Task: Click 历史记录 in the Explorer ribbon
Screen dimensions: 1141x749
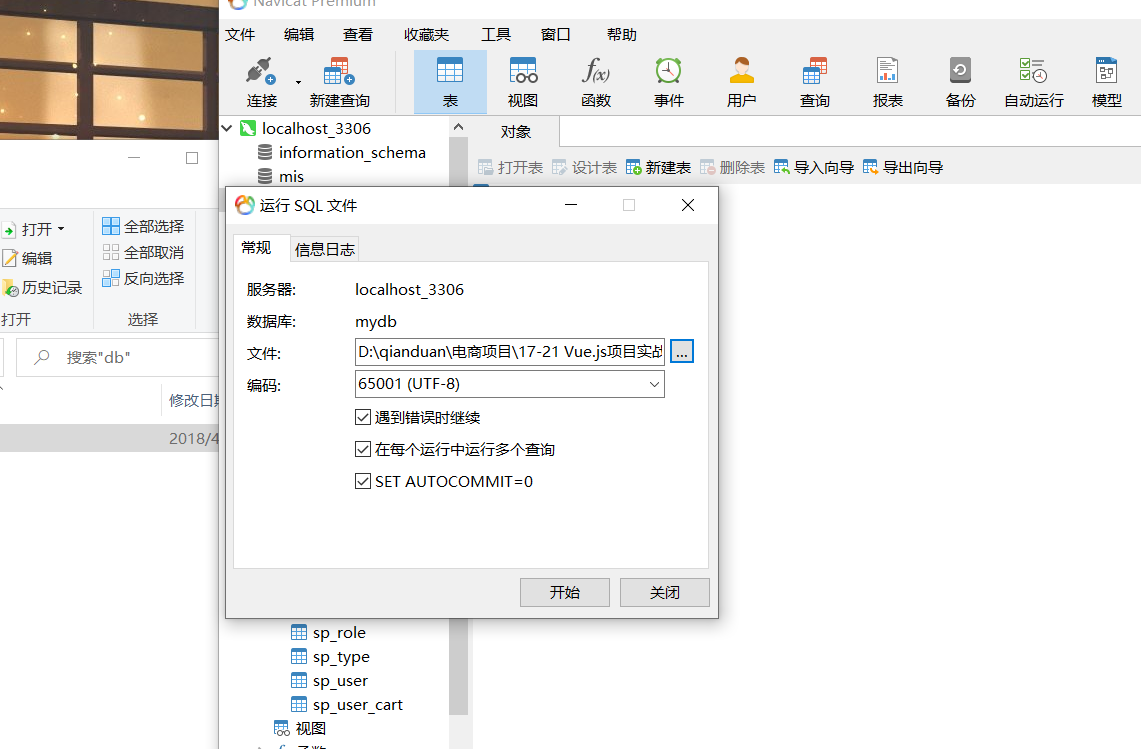Action: pos(41,288)
